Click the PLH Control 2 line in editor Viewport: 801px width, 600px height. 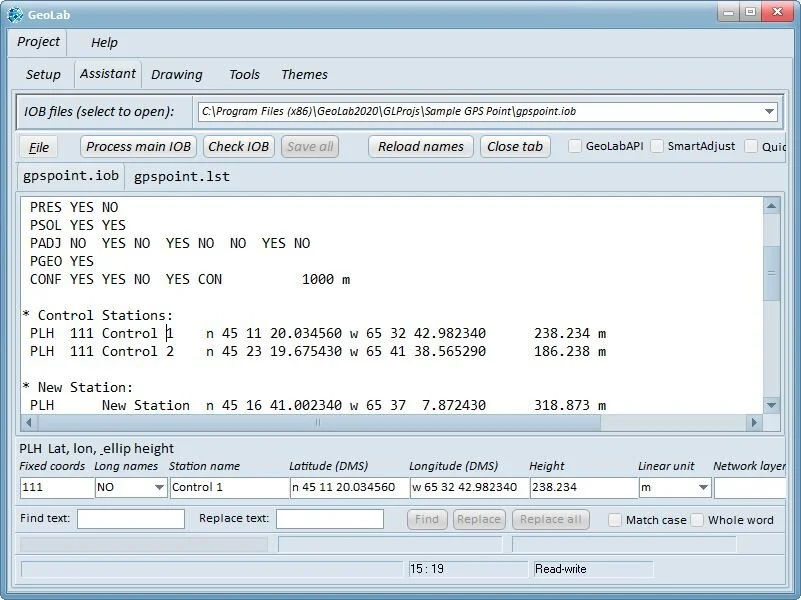pos(318,351)
